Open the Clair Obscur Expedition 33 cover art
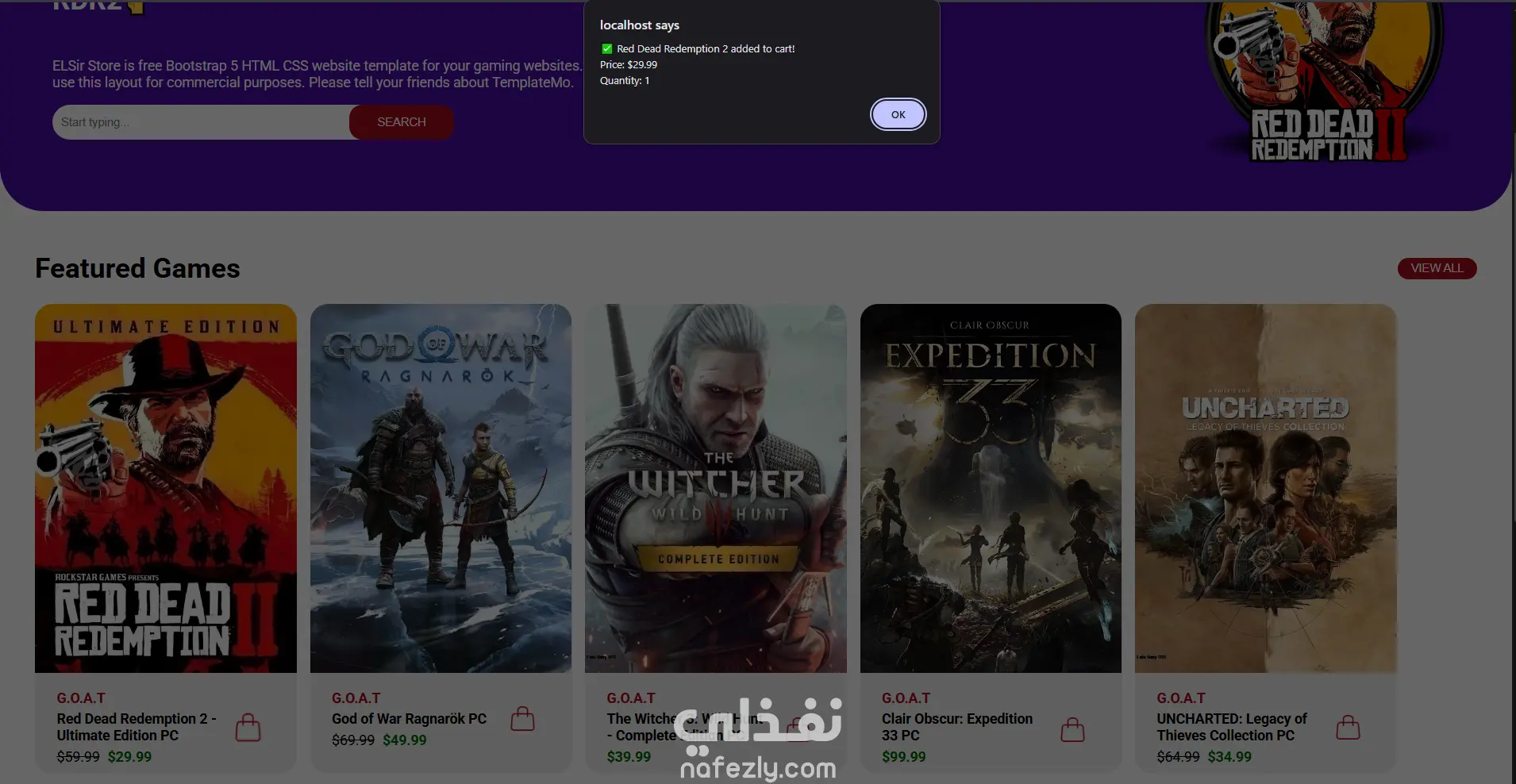The width and height of the screenshot is (1516, 784). [991, 488]
